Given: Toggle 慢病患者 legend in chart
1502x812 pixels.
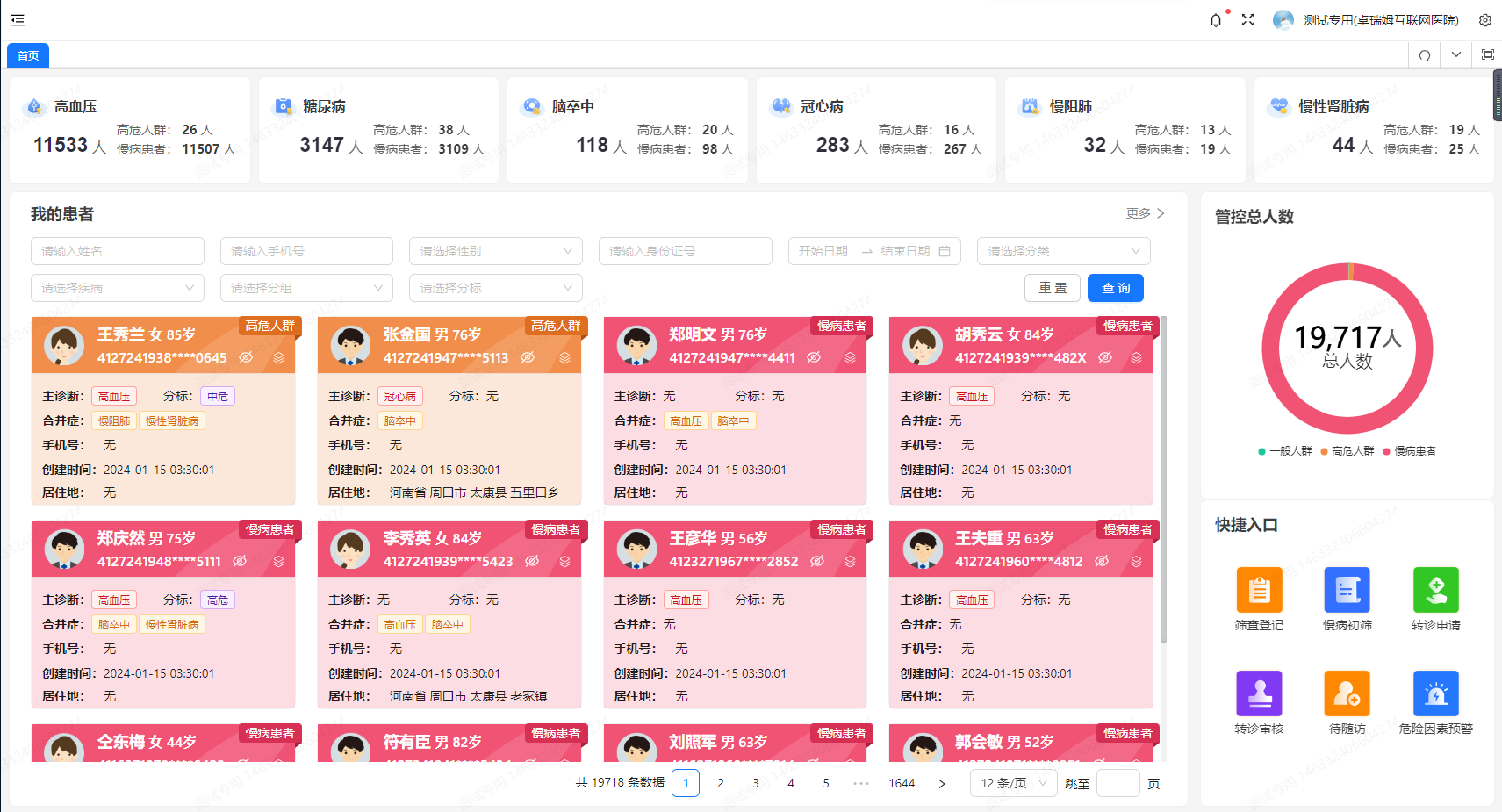Looking at the screenshot, I should (x=1410, y=451).
